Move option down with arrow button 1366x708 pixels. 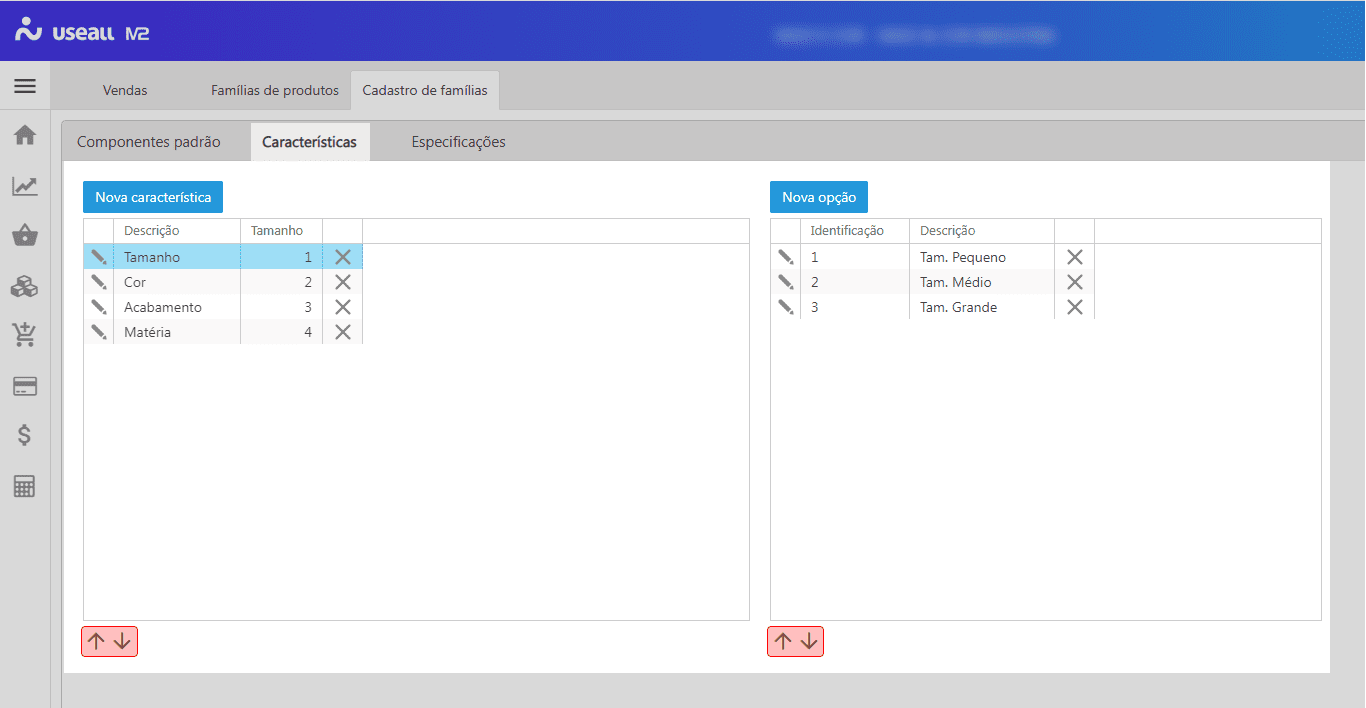pyautogui.click(x=809, y=642)
